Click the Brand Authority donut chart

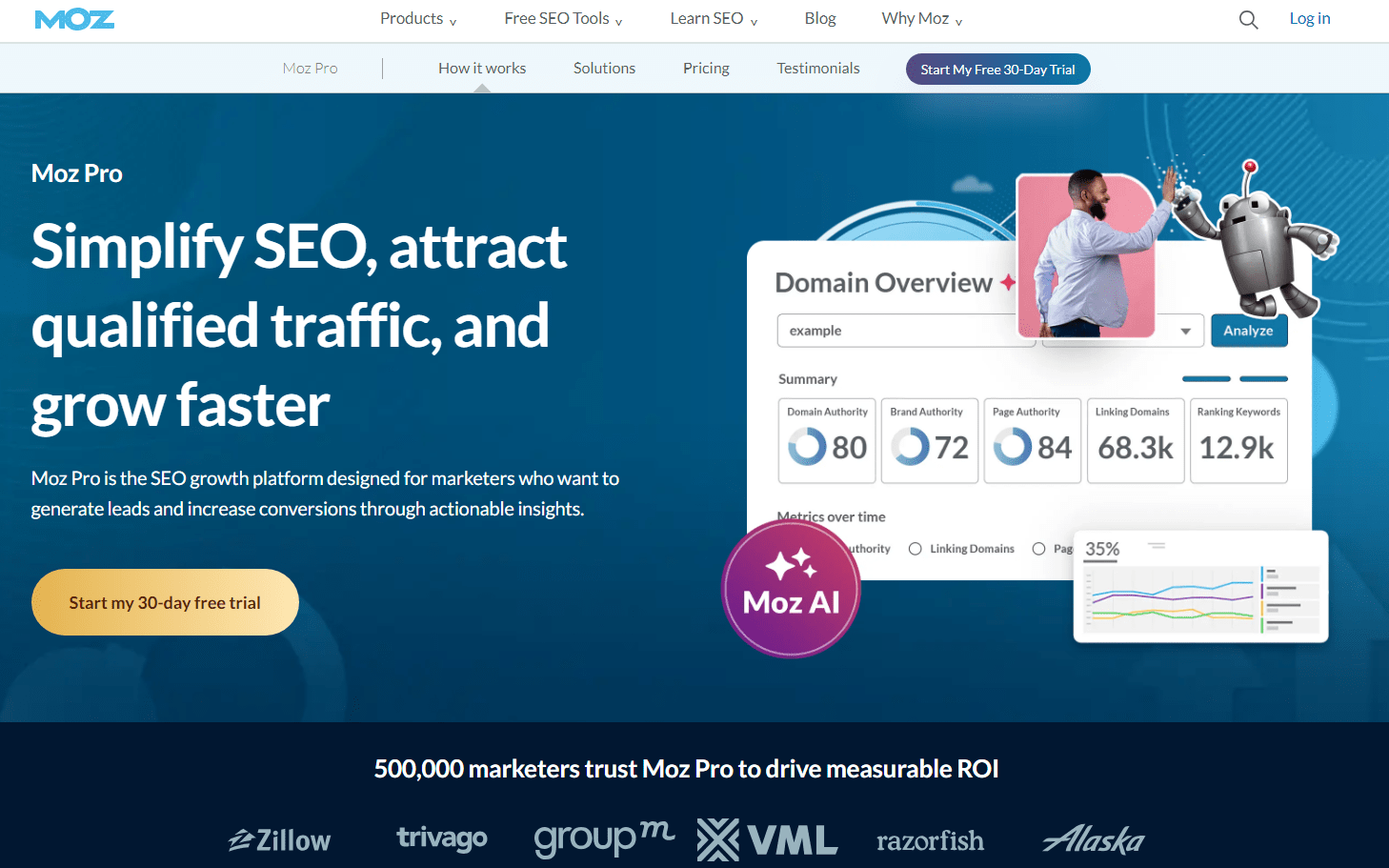pos(910,446)
